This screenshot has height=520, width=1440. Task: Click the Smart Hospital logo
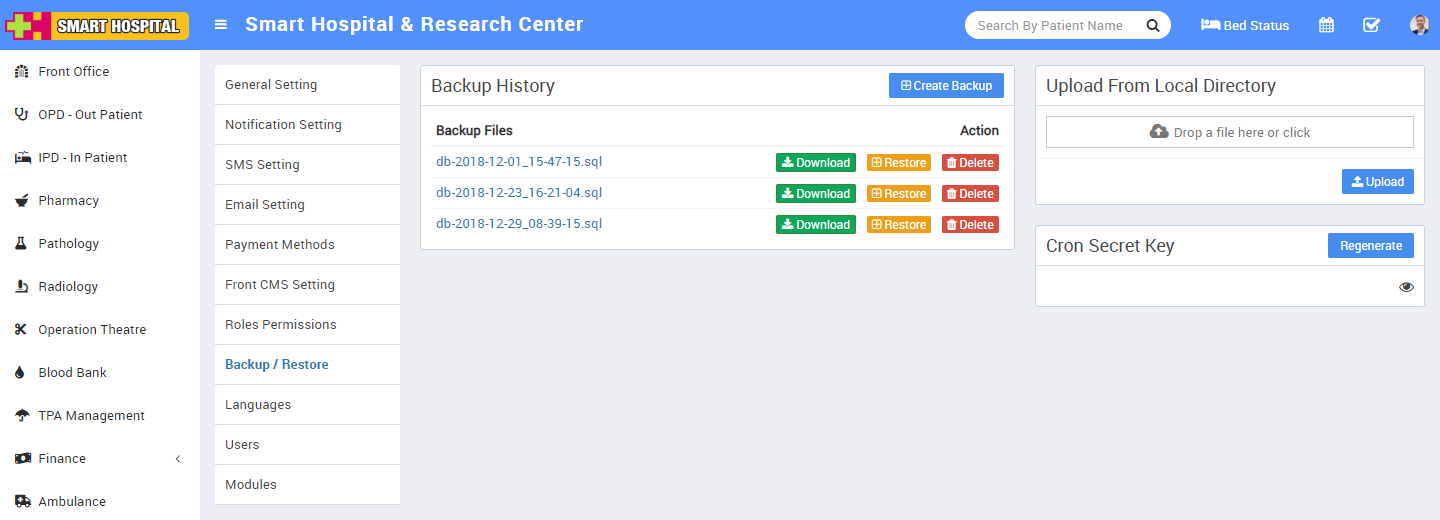point(97,25)
